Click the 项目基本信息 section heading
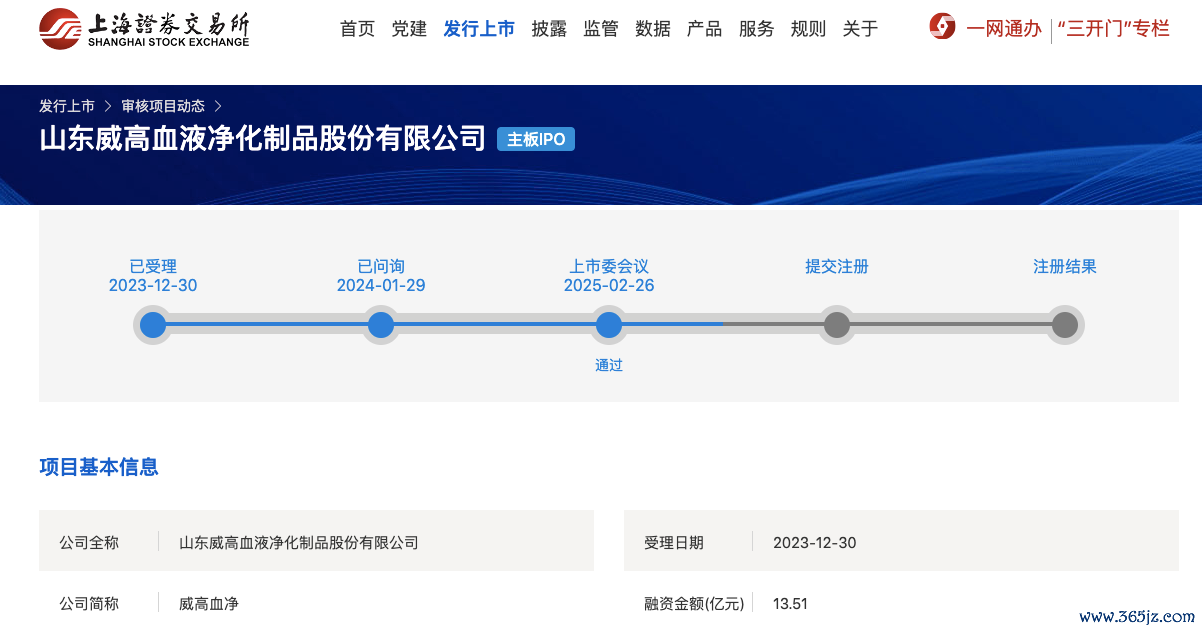 (x=99, y=467)
